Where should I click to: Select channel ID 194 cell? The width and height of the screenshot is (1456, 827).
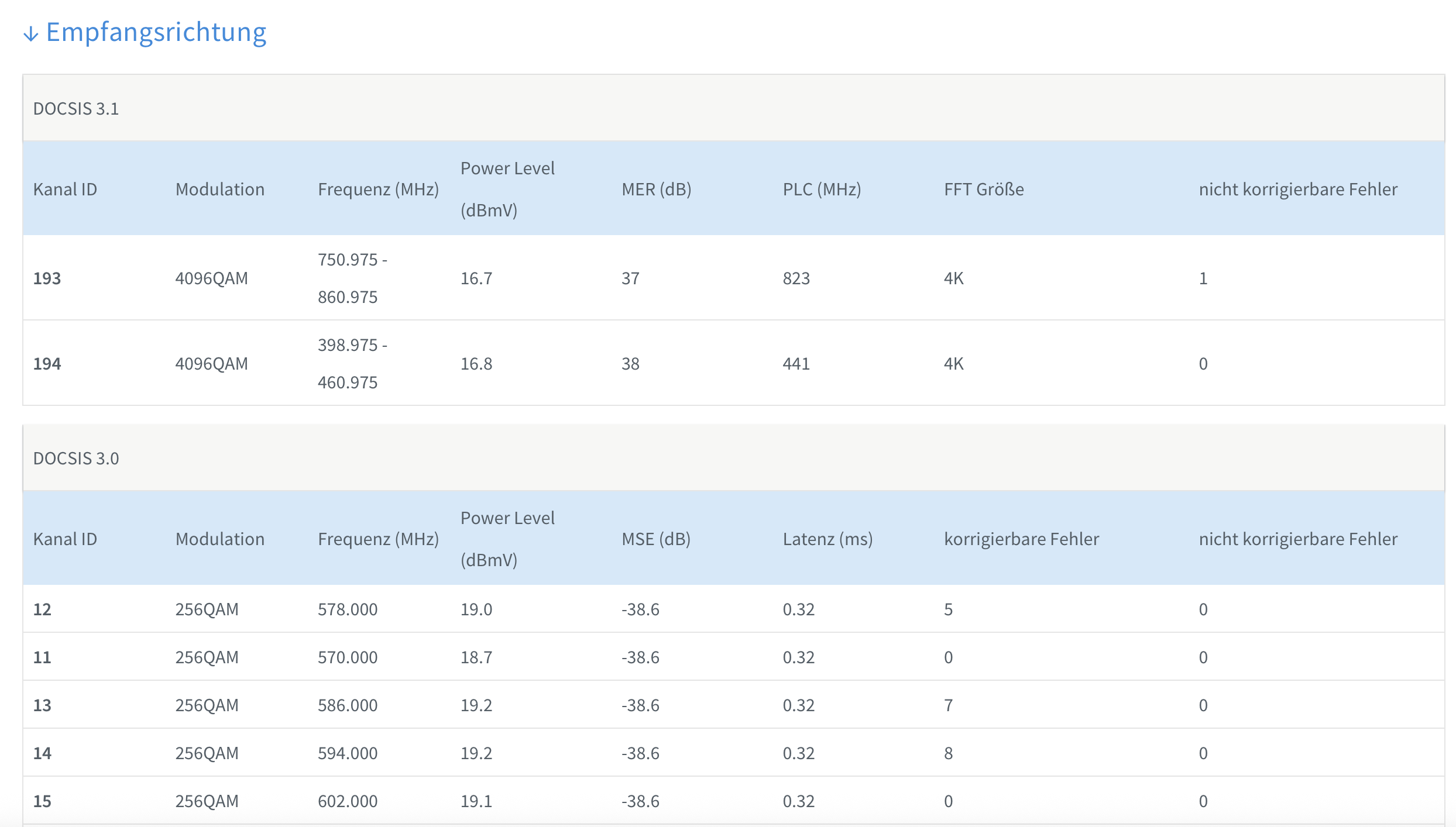pos(47,364)
